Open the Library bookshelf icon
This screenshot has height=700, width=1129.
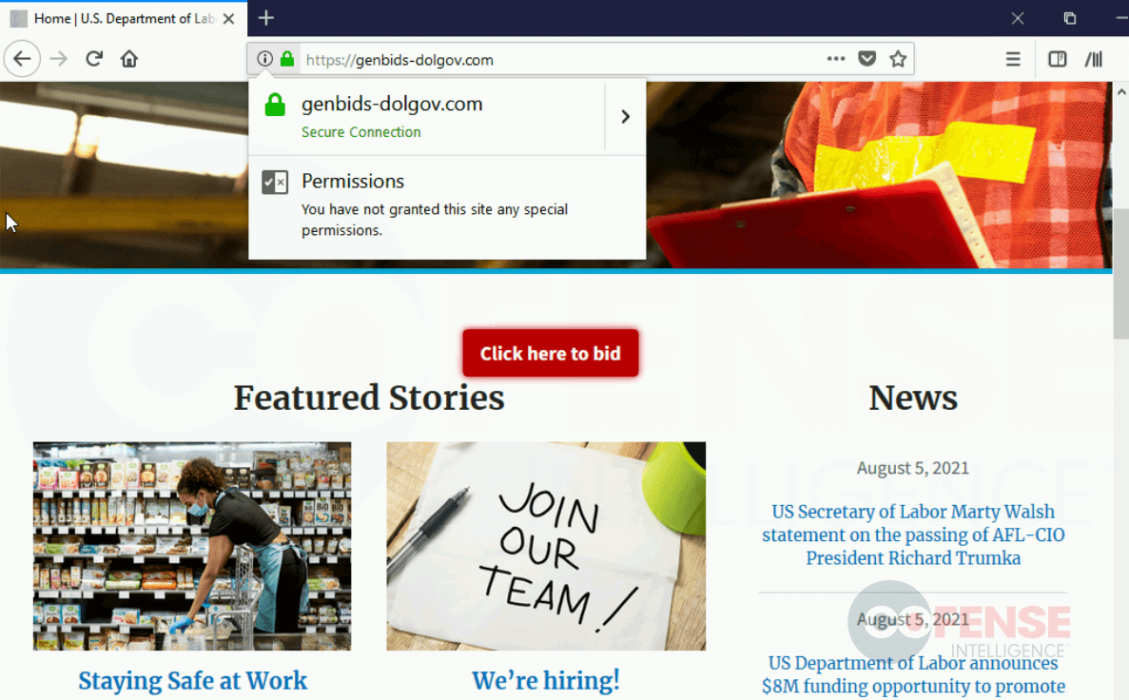[x=1094, y=59]
